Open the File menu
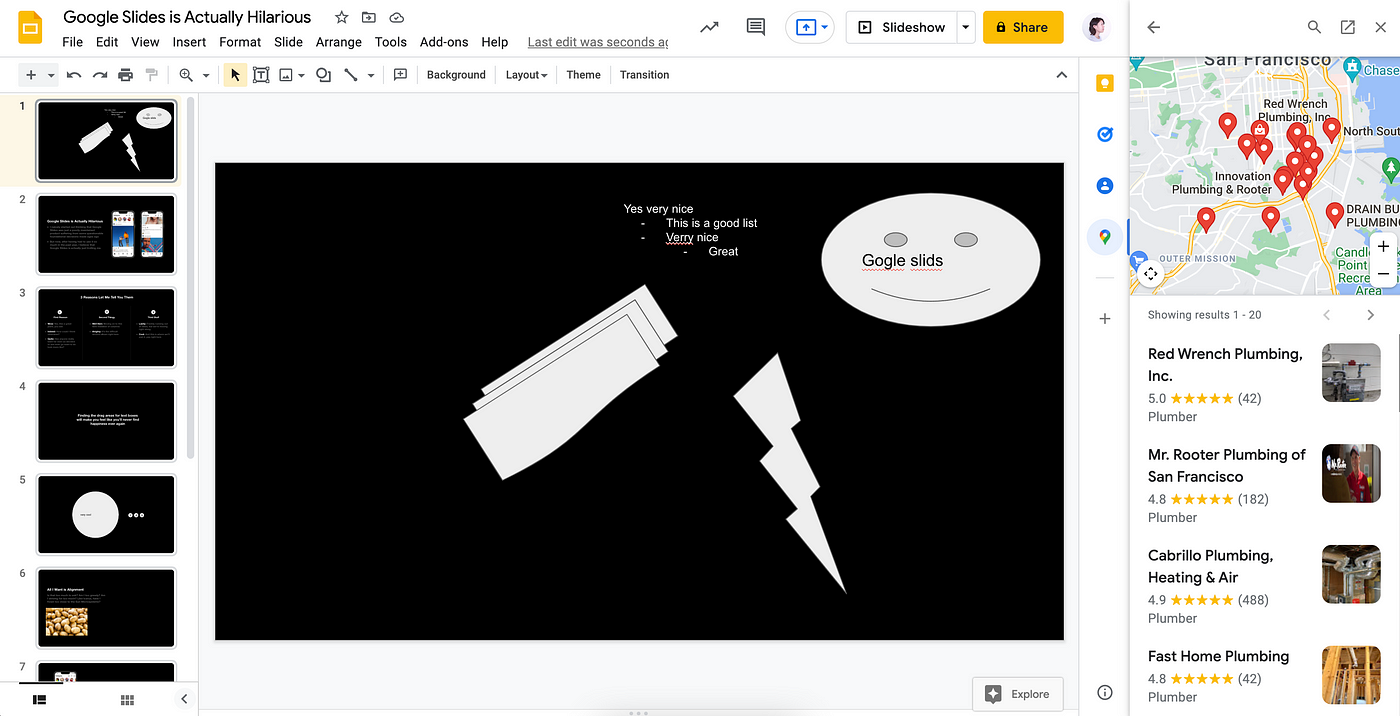This screenshot has height=716, width=1400. [x=72, y=42]
